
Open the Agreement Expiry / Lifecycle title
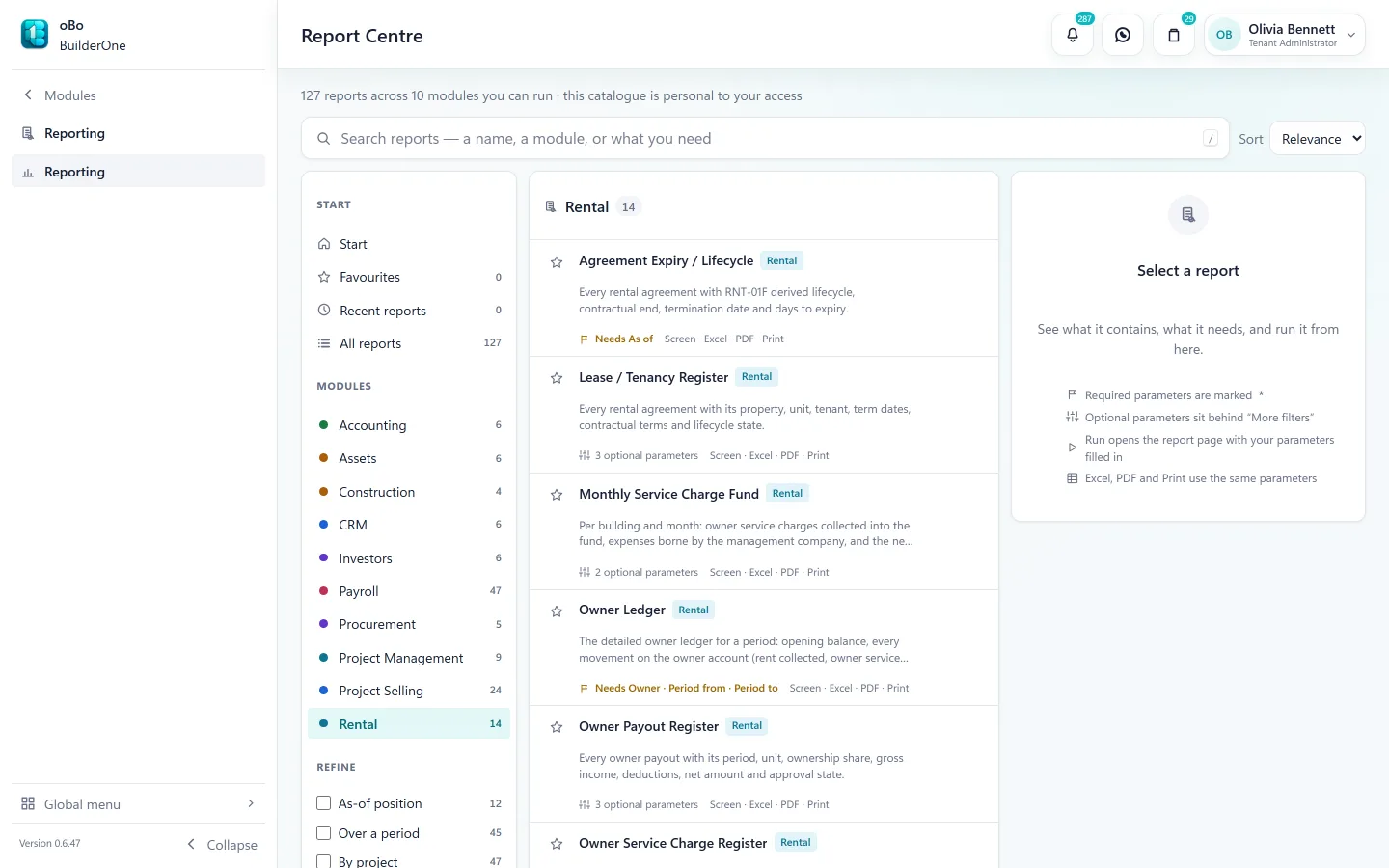(666, 261)
